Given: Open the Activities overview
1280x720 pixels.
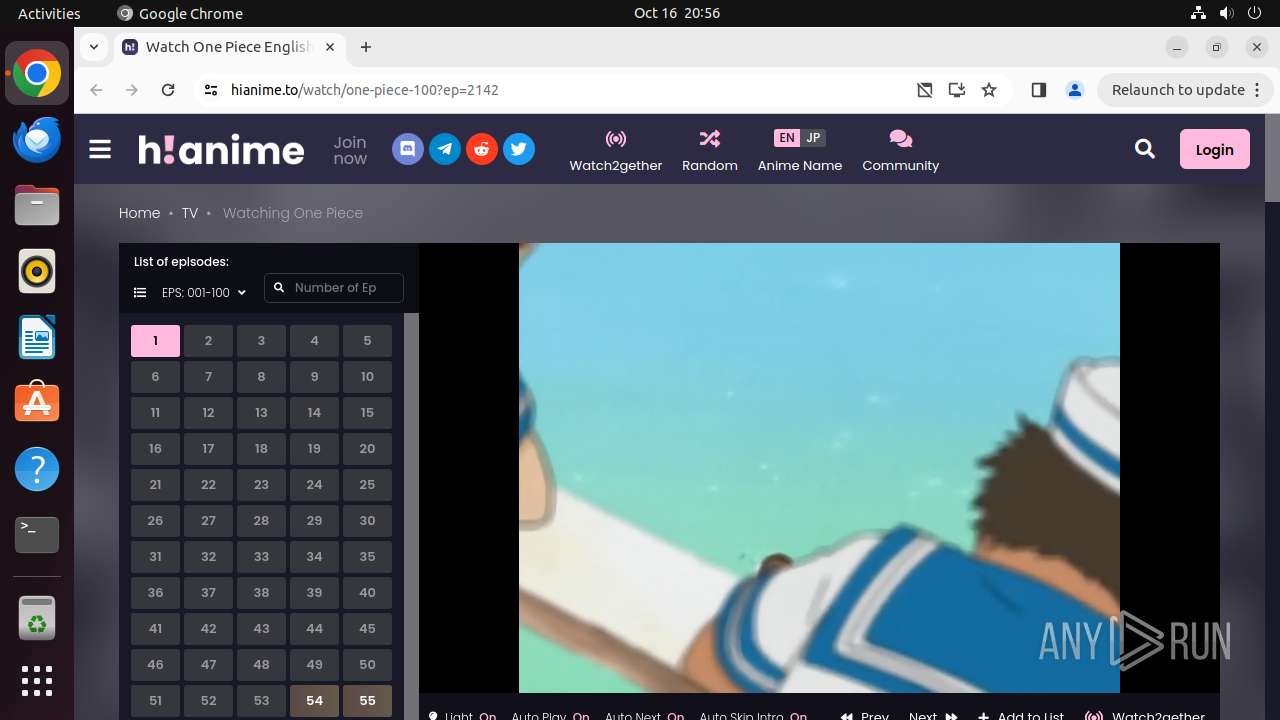Looking at the screenshot, I should [x=49, y=13].
